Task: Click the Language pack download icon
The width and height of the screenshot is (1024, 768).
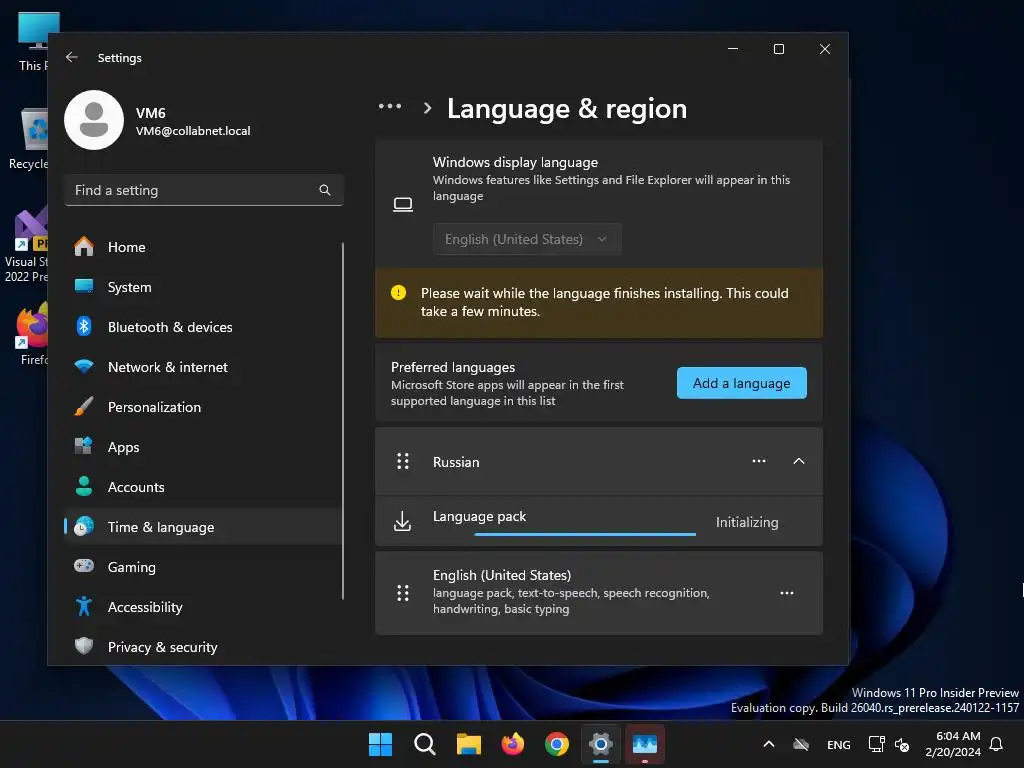Action: [402, 521]
